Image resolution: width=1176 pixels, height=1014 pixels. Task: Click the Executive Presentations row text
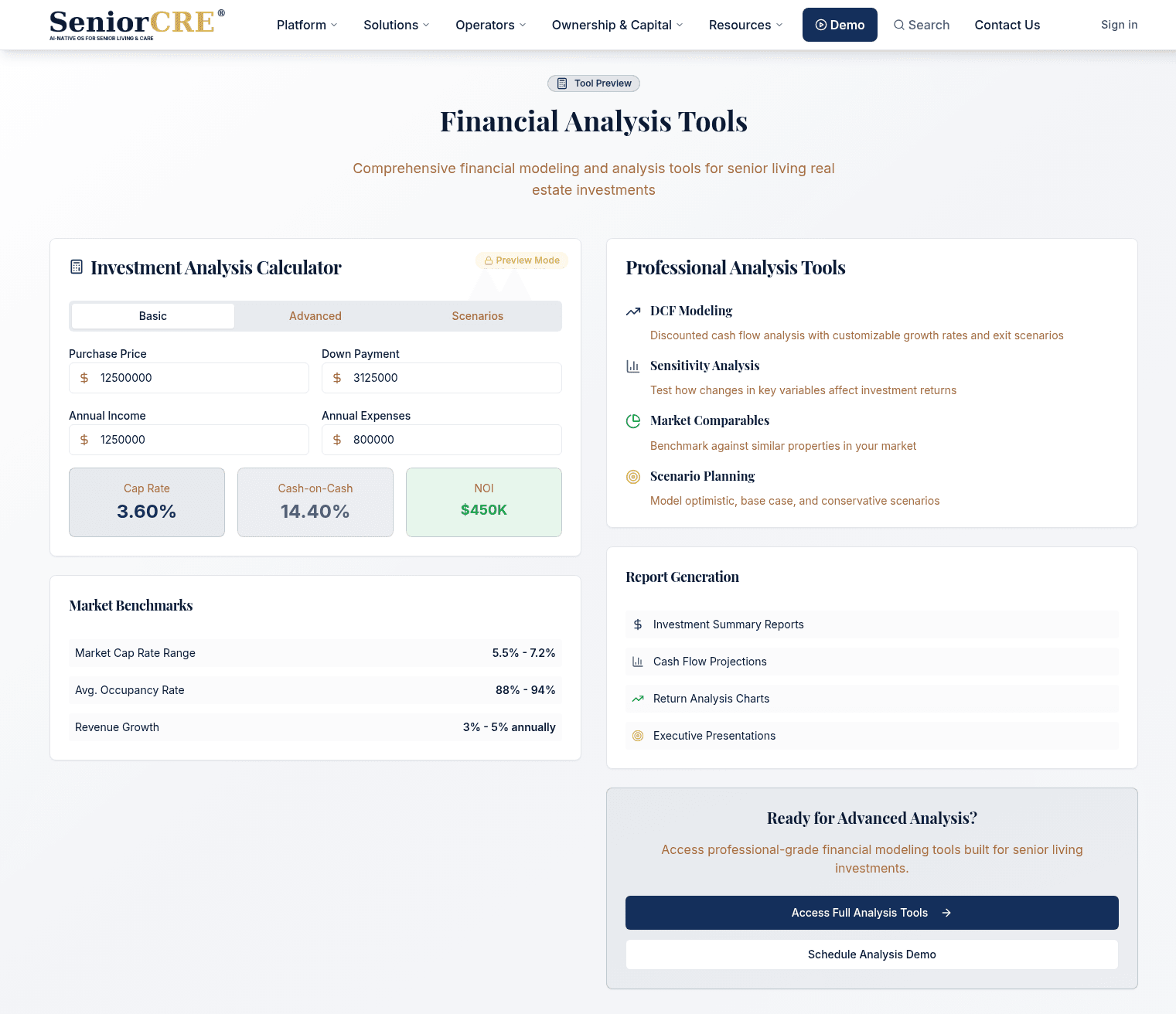tap(714, 736)
